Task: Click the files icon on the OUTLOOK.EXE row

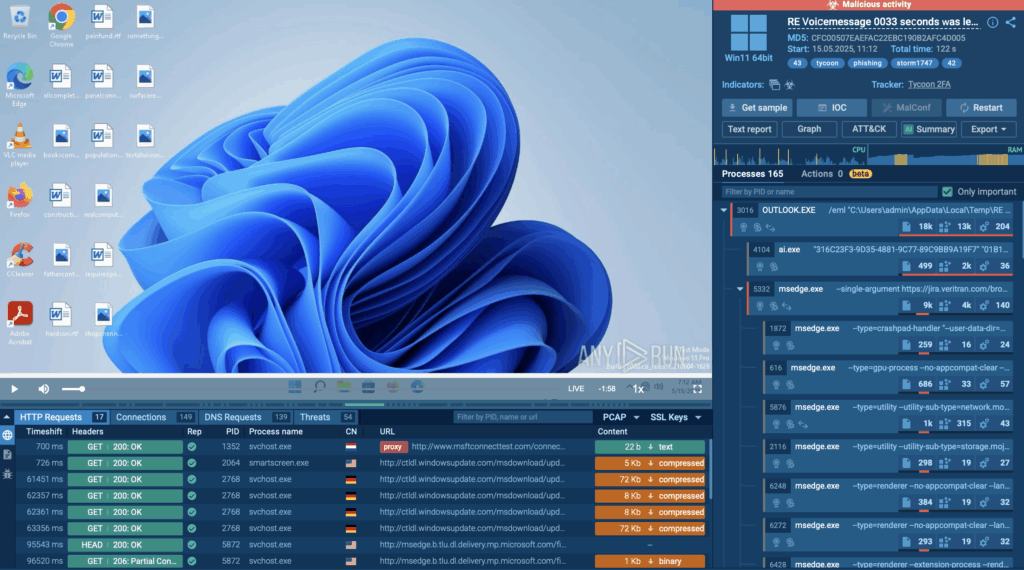Action: [906, 227]
